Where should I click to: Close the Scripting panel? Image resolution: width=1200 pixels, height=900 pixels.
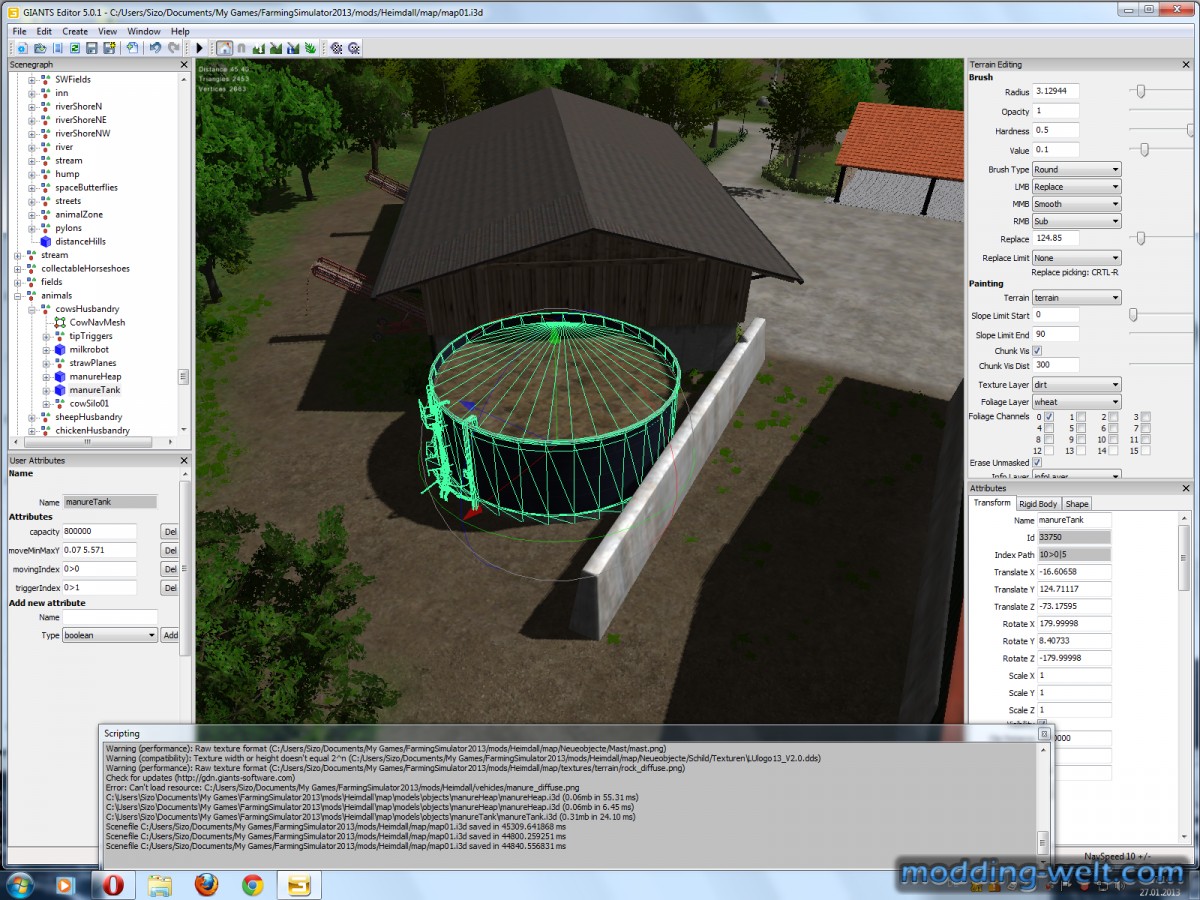pyautogui.click(x=1043, y=733)
